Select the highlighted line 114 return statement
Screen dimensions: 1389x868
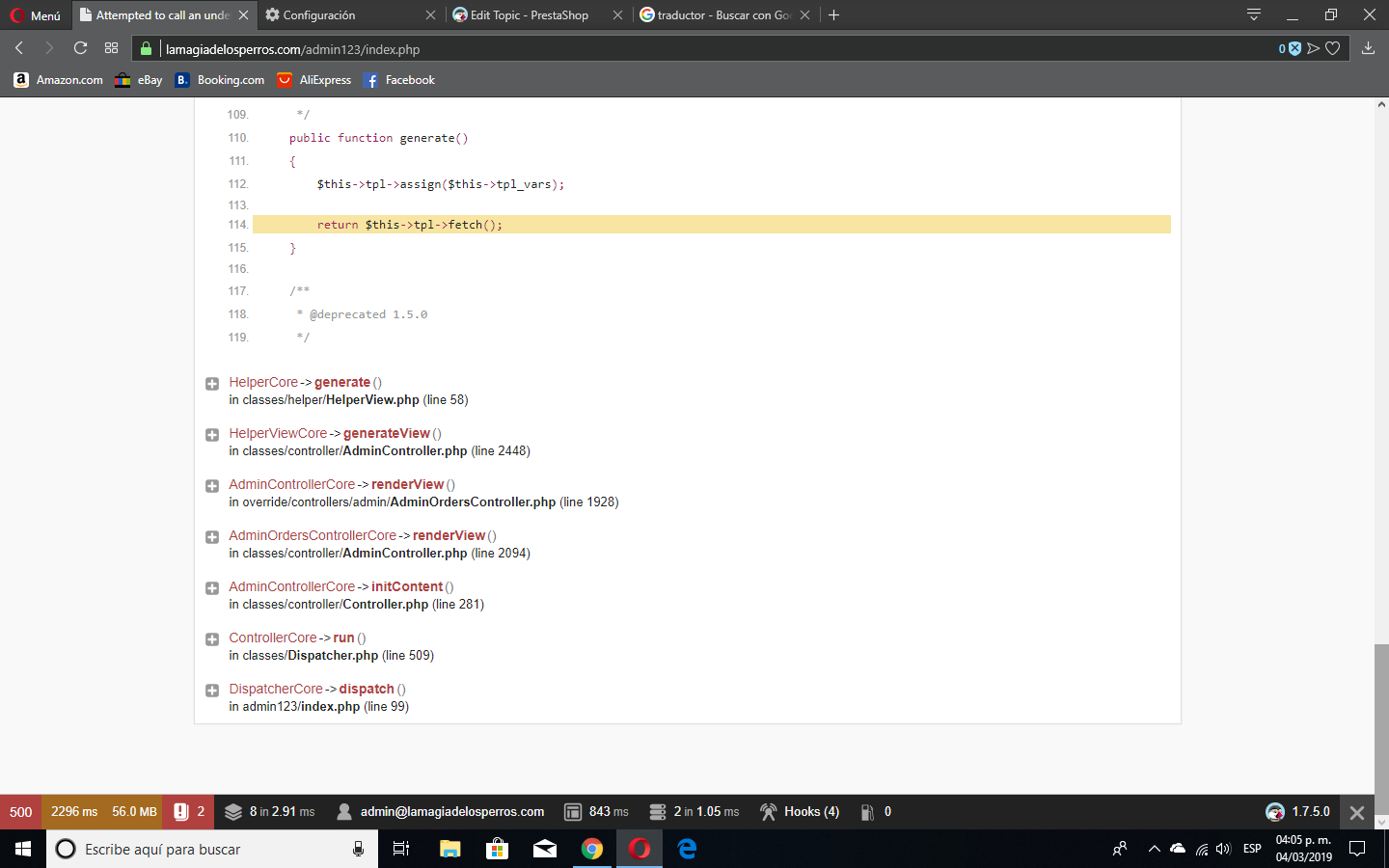pyautogui.click(x=712, y=225)
